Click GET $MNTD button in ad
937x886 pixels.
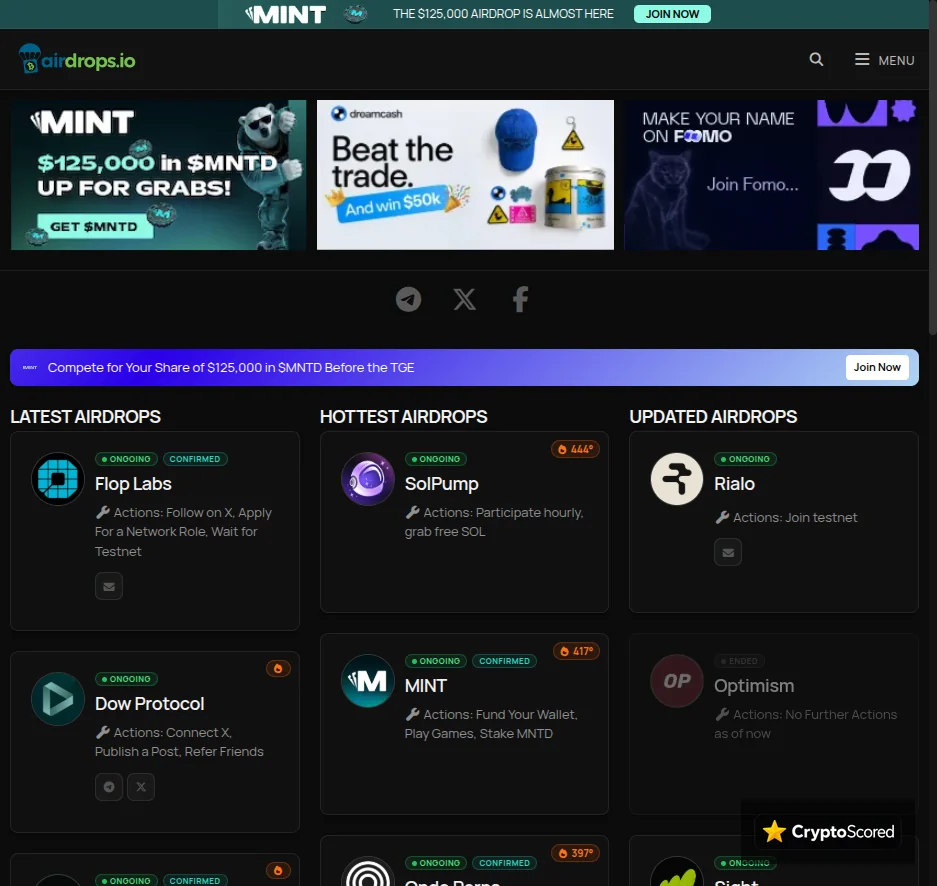coord(94,226)
